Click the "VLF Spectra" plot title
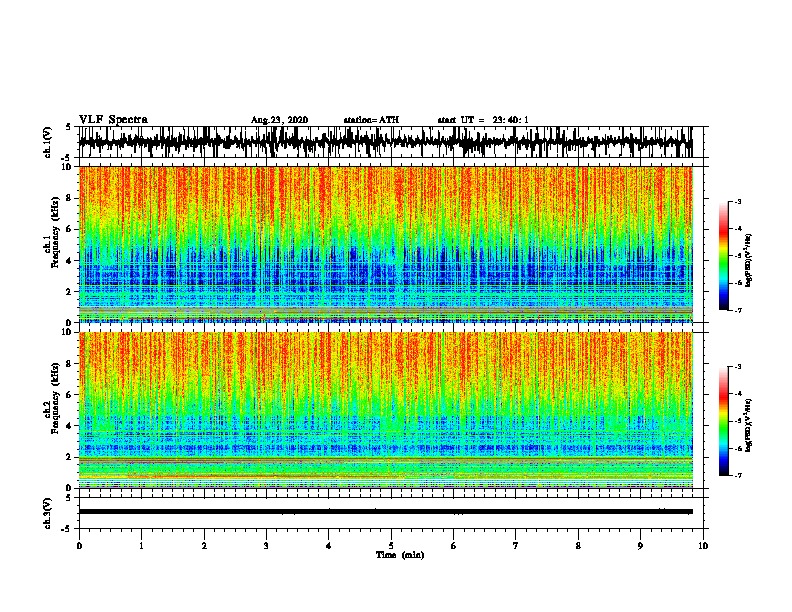The width and height of the screenshot is (792, 612). [113, 120]
